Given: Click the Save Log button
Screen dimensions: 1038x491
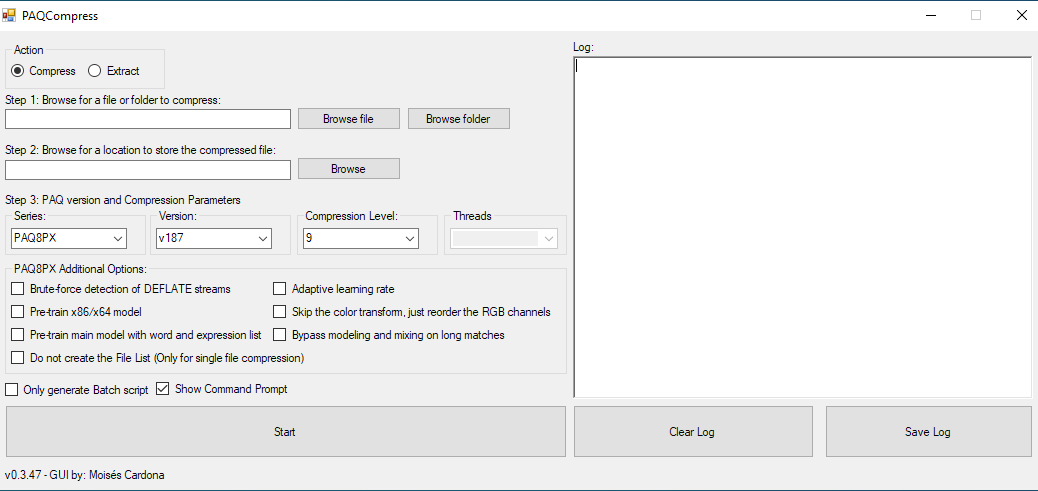Looking at the screenshot, I should [928, 431].
